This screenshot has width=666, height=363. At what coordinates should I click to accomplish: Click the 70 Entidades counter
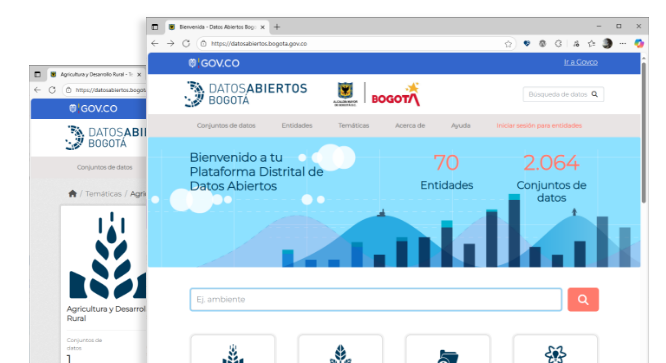point(446,172)
